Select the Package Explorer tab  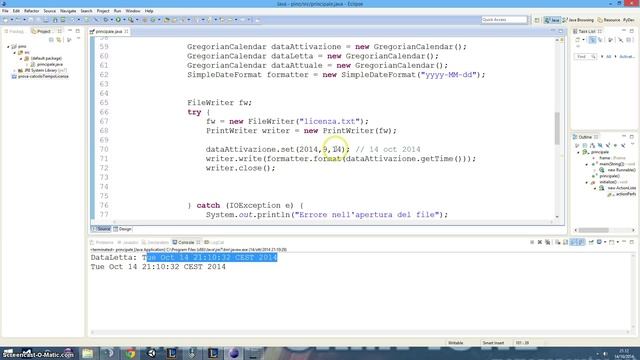[x=14, y=31]
